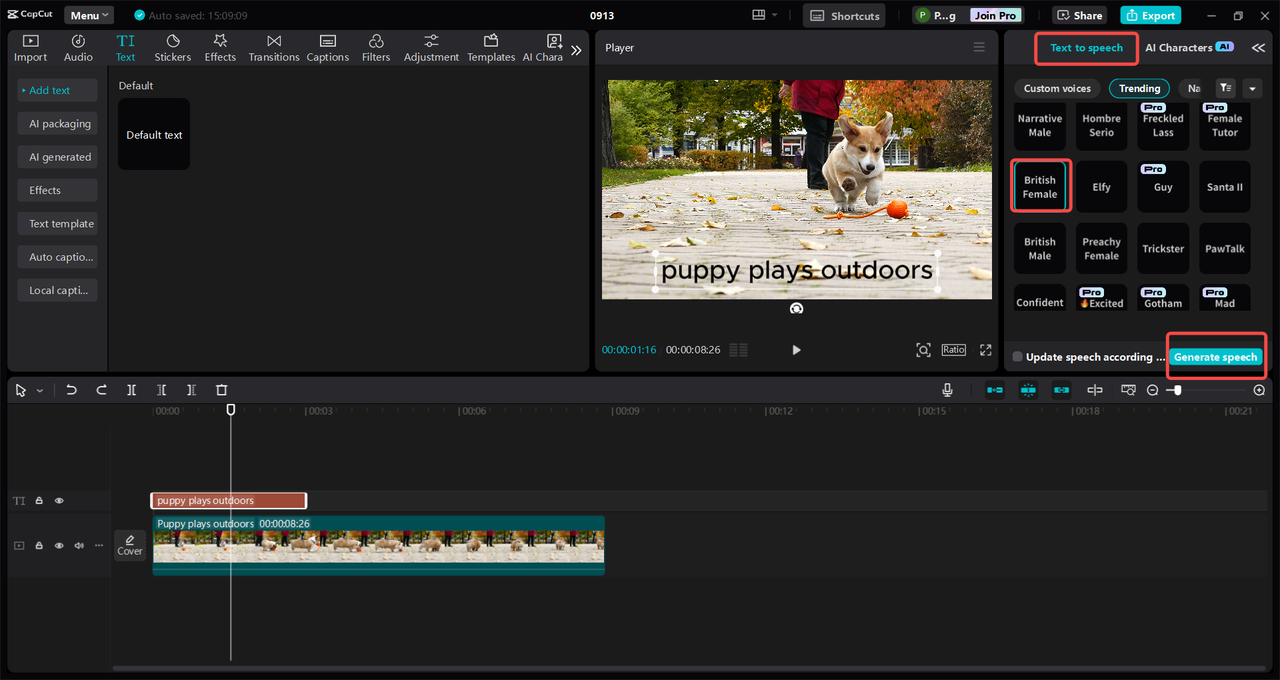This screenshot has width=1280, height=680.
Task: Select AI packaging in text sidebar
Action: click(59, 124)
